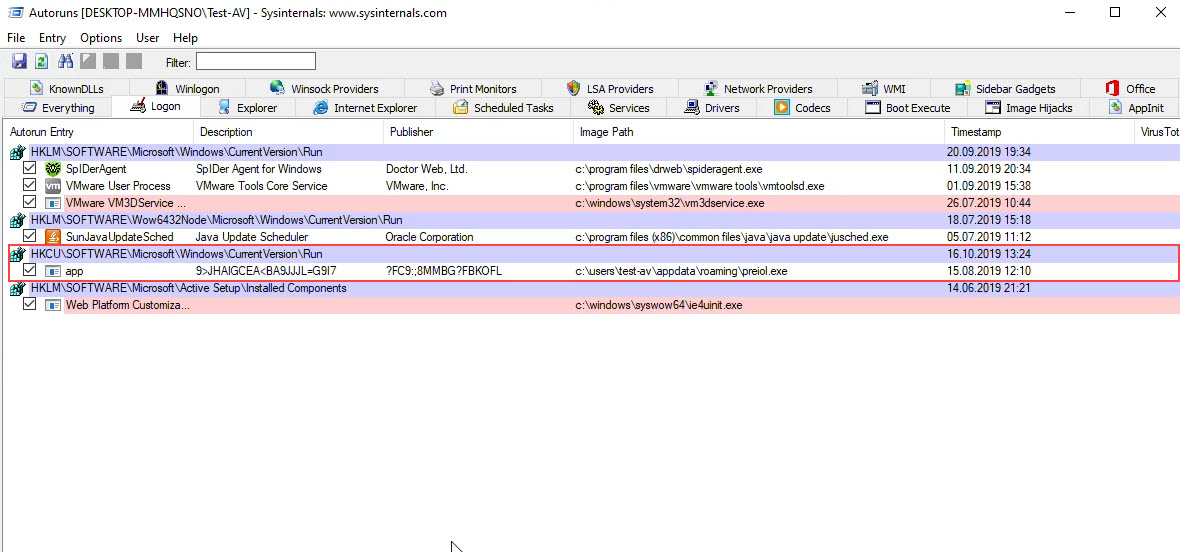Click the SpIDerAgent spider icon

pos(54,169)
